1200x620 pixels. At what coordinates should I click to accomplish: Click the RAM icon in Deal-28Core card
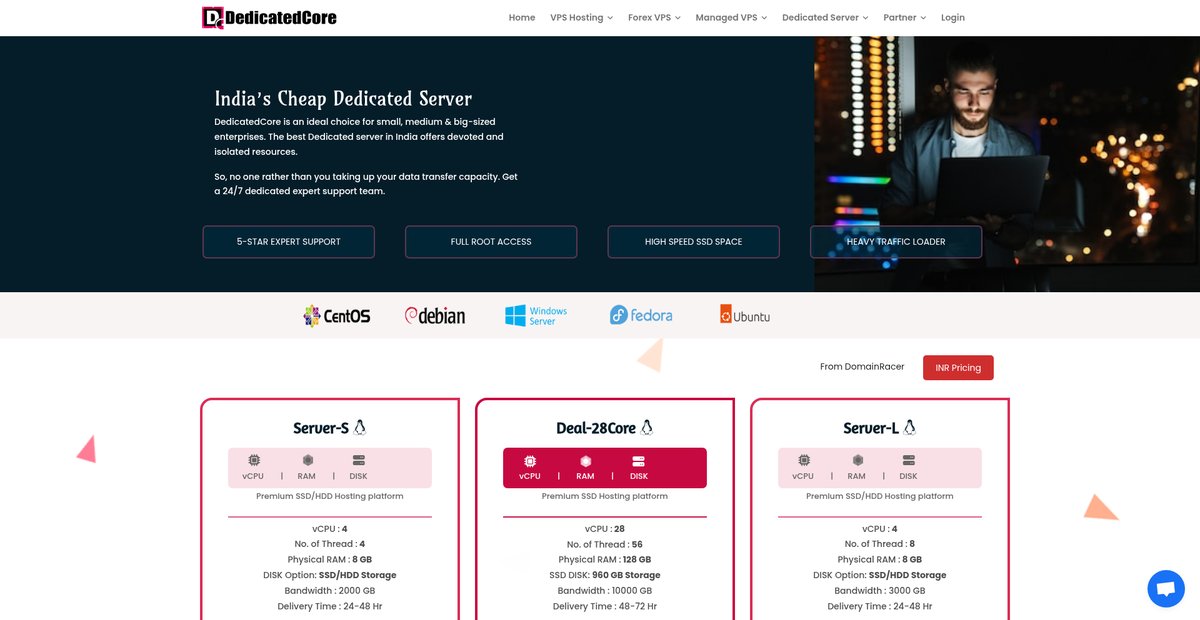pyautogui.click(x=585, y=460)
